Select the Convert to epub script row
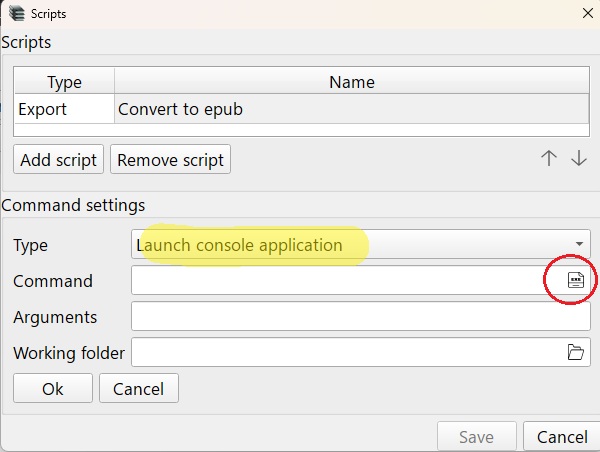600x452 pixels. click(302, 109)
